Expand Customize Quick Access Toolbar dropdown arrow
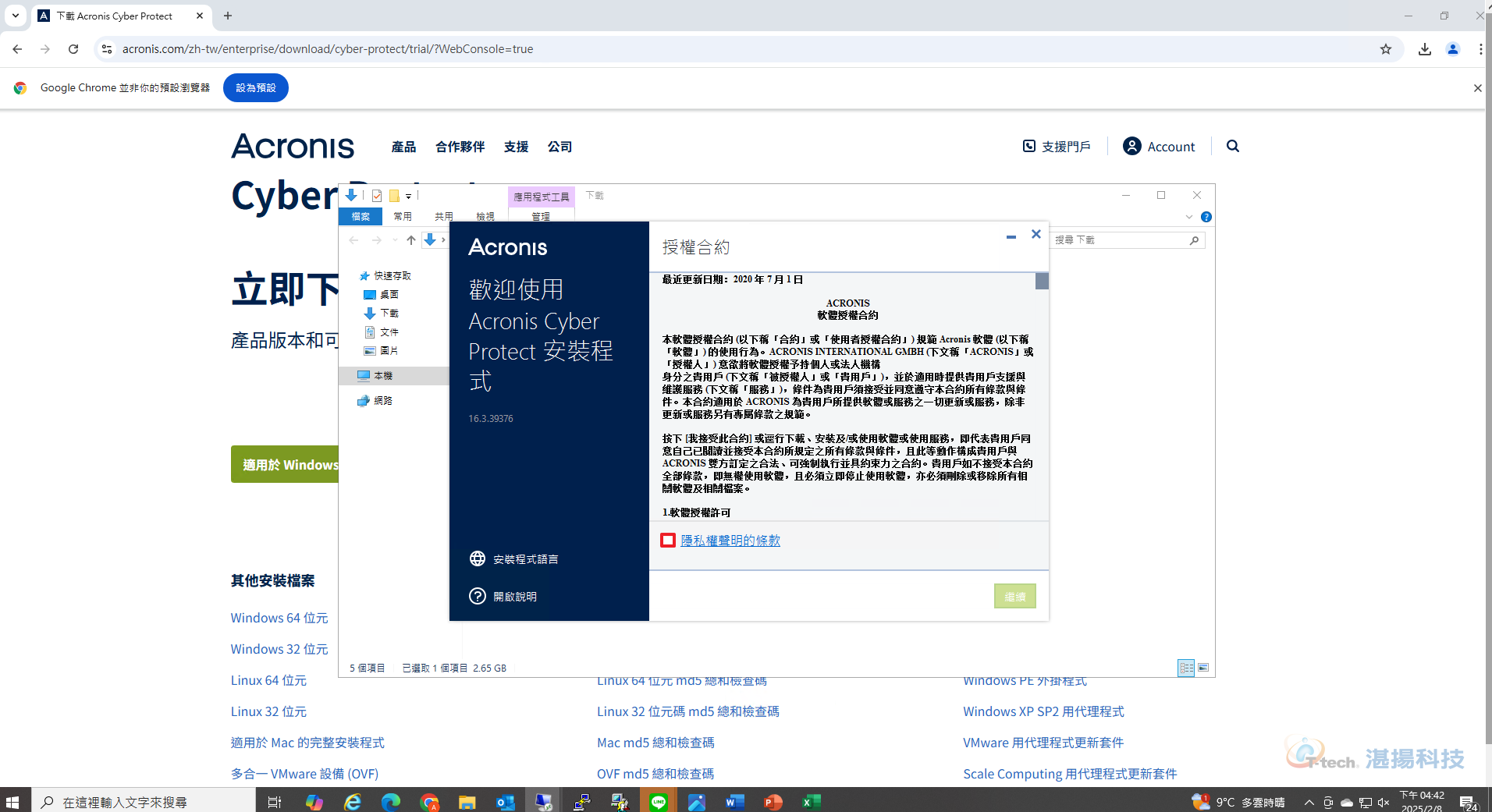Screen dimensions: 1492x812 click(x=408, y=197)
